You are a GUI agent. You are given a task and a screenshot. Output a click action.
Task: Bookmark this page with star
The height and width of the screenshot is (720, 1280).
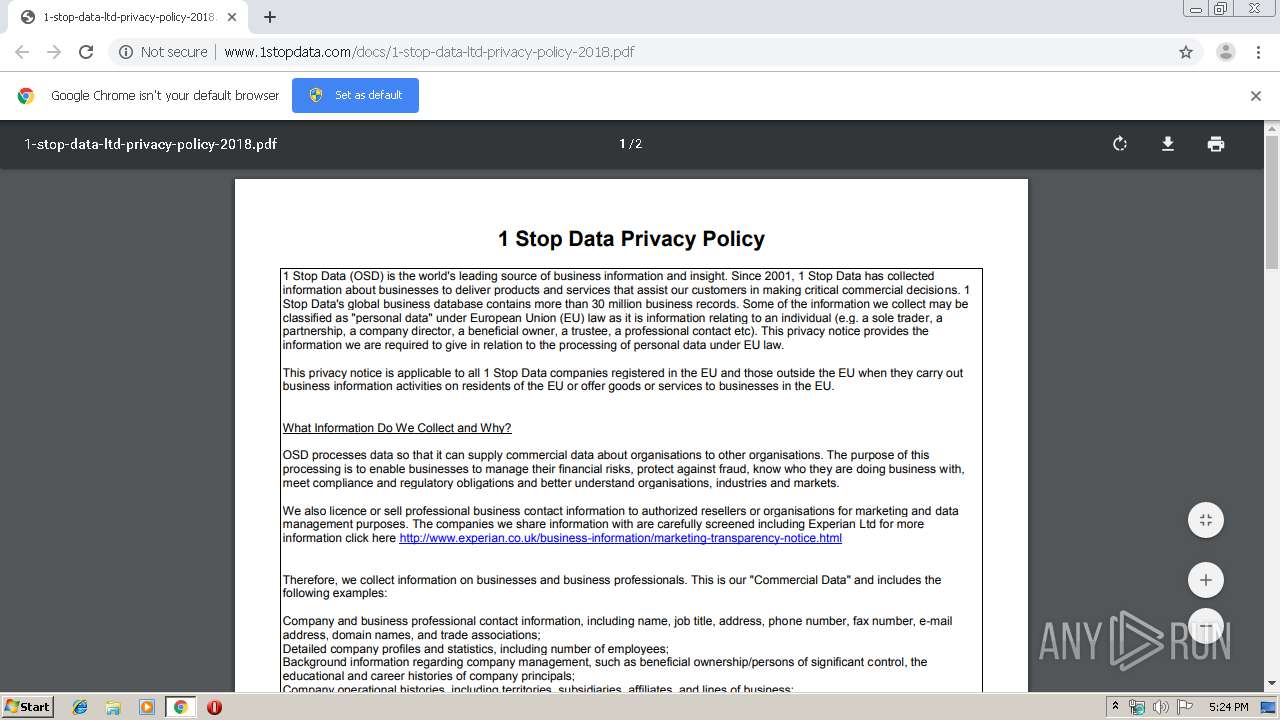tap(1186, 52)
